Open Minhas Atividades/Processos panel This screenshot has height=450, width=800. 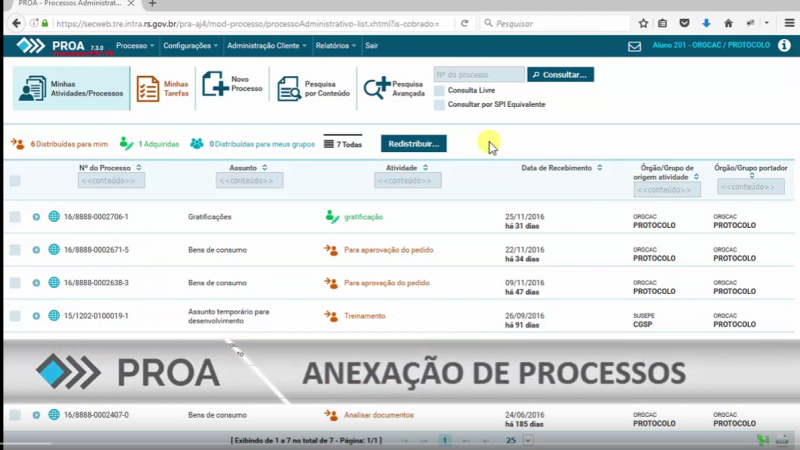(x=71, y=88)
